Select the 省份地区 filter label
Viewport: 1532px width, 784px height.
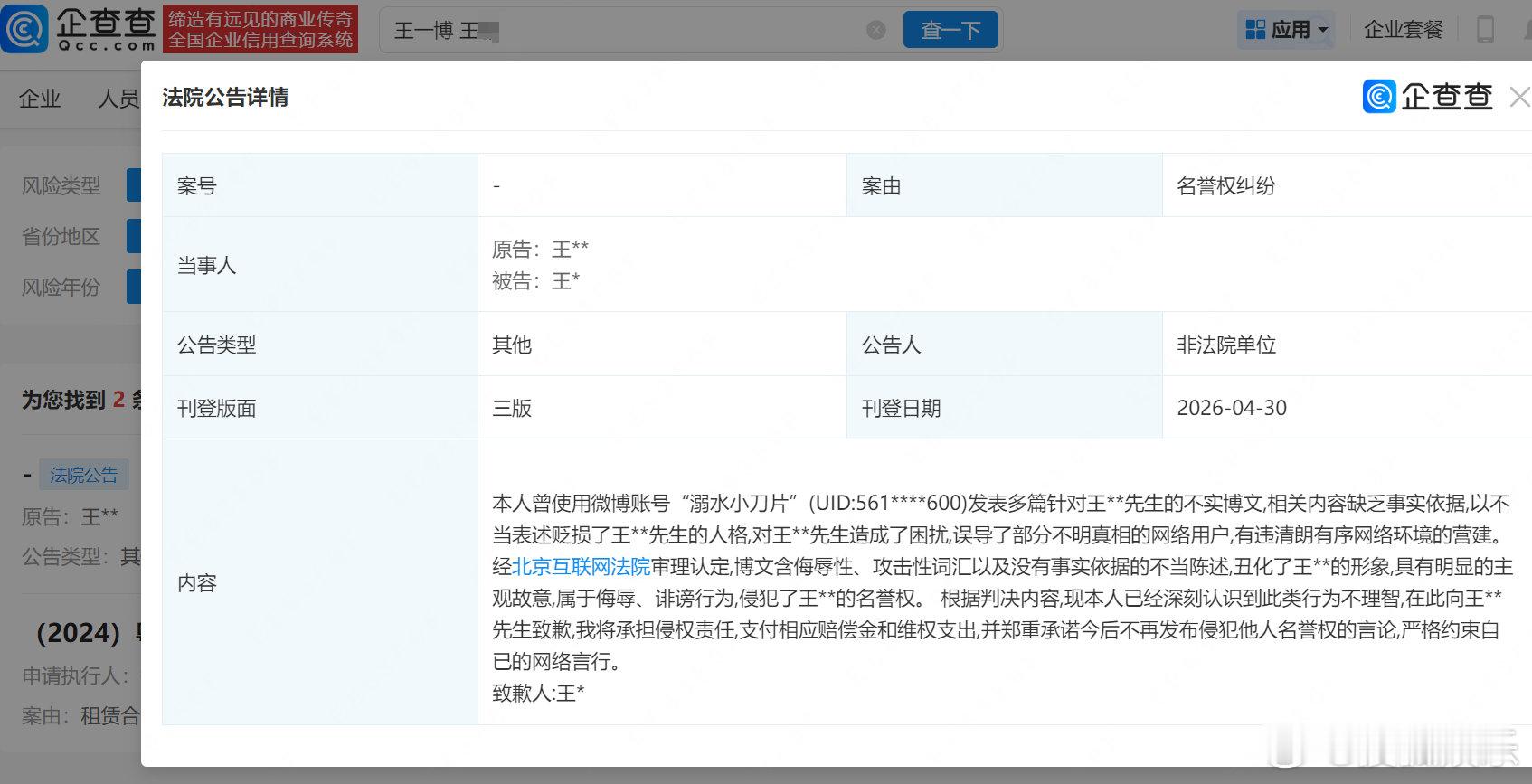coord(61,236)
